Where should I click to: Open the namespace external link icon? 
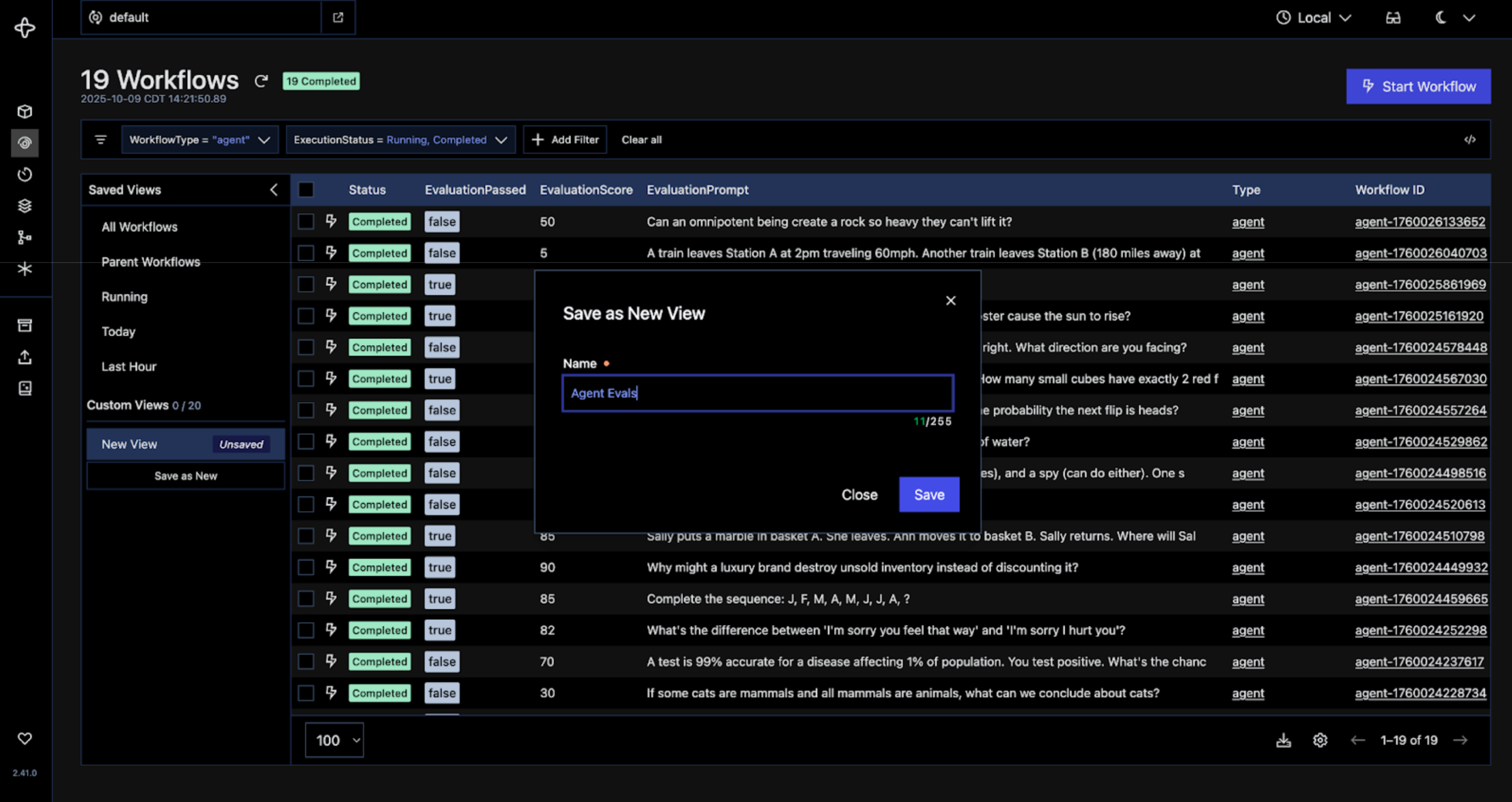pyautogui.click(x=338, y=17)
